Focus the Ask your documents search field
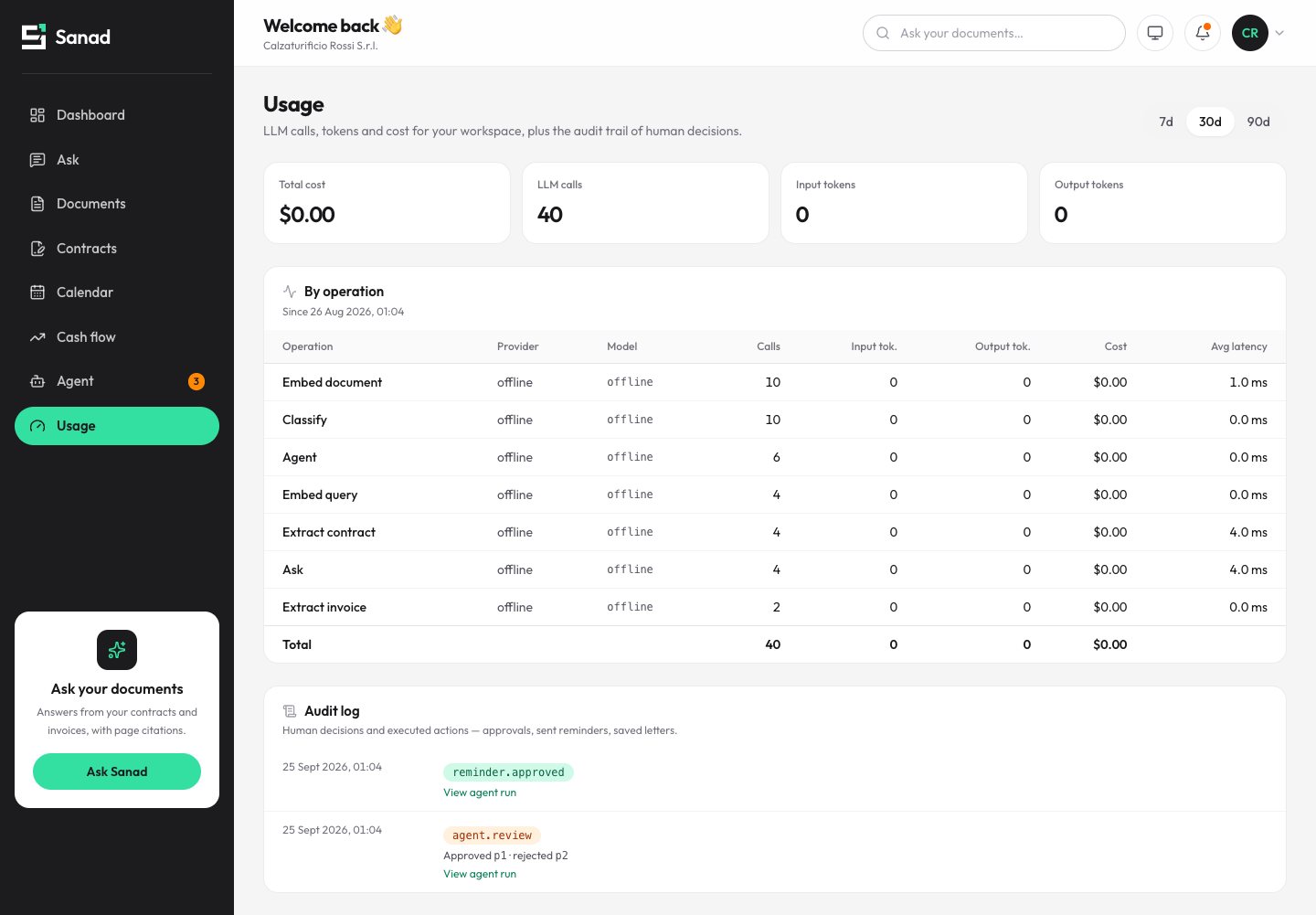 pyautogui.click(x=994, y=33)
